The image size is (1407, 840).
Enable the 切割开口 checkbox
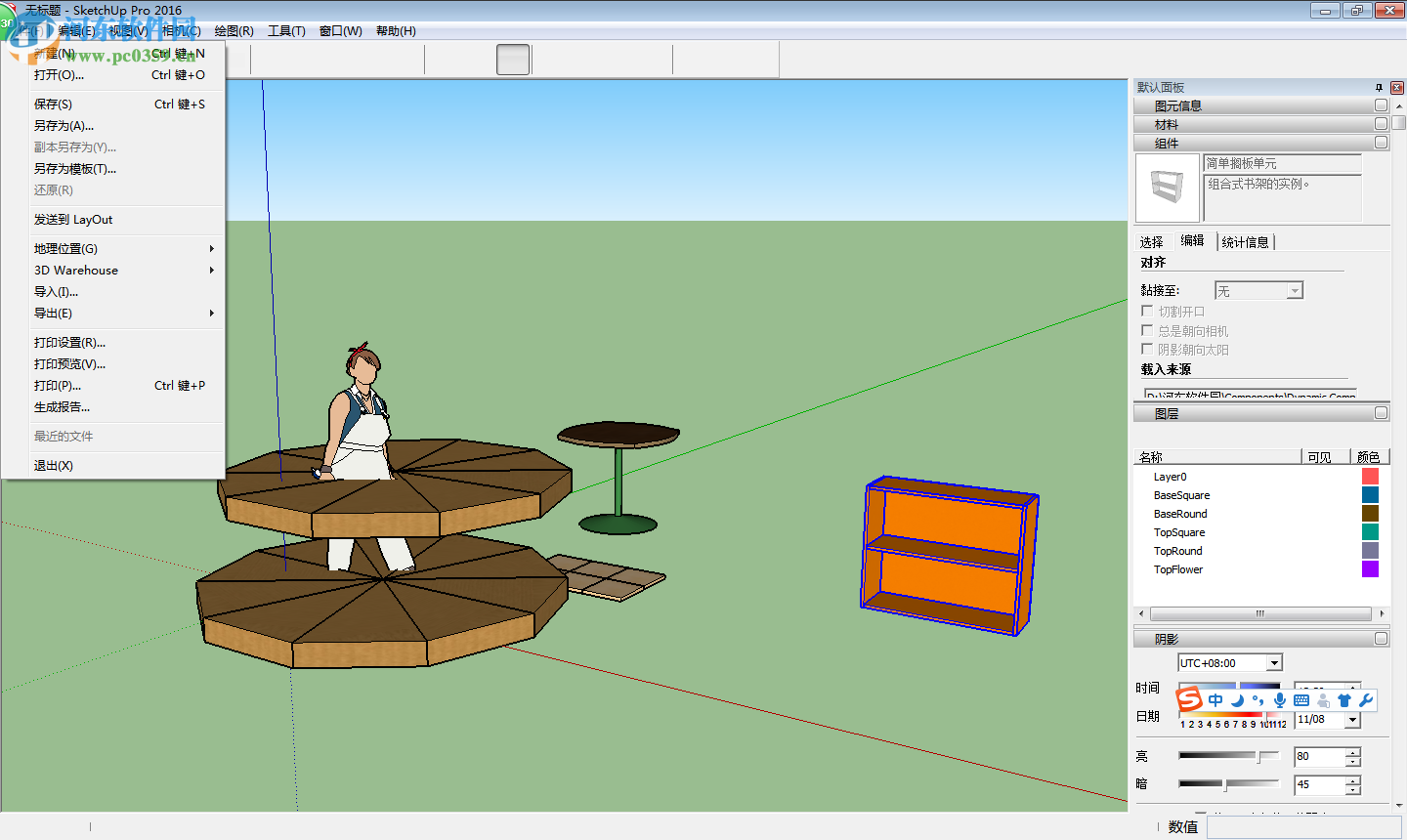[1146, 310]
